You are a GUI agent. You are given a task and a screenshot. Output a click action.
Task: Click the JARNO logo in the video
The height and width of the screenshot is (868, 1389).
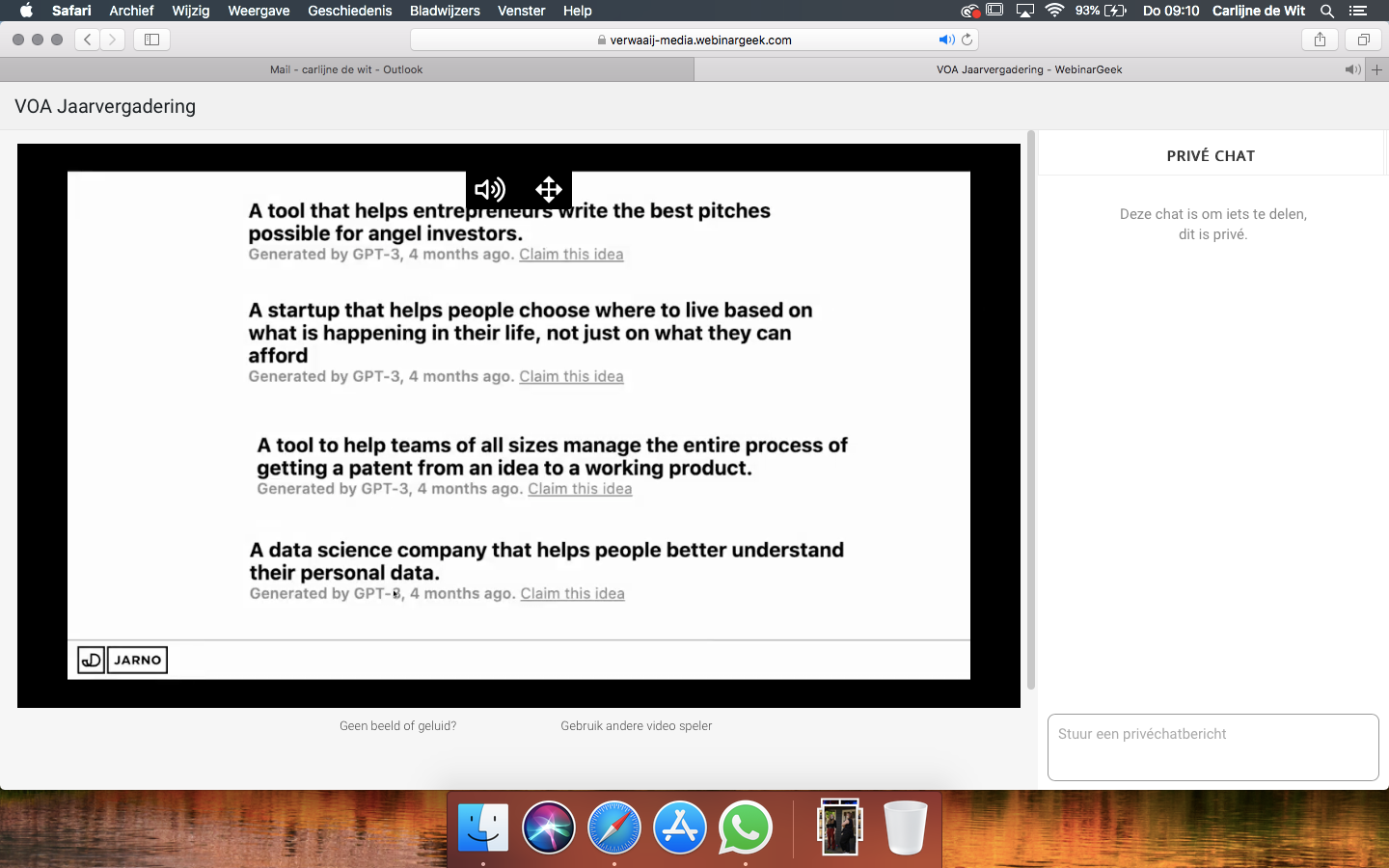coord(123,660)
